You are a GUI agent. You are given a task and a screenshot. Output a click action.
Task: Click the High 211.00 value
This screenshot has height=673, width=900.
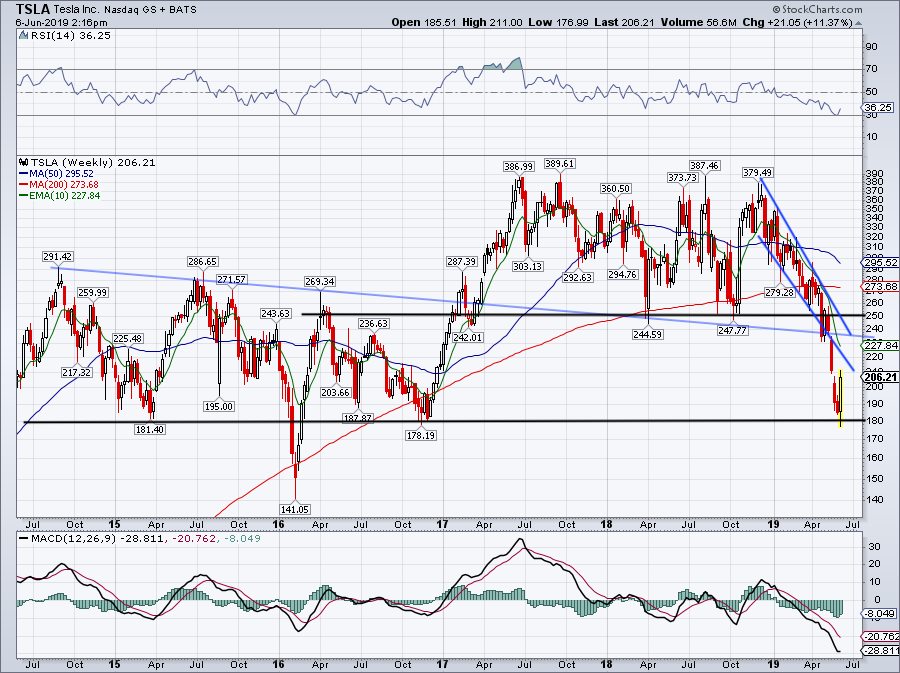pyautogui.click(x=492, y=22)
